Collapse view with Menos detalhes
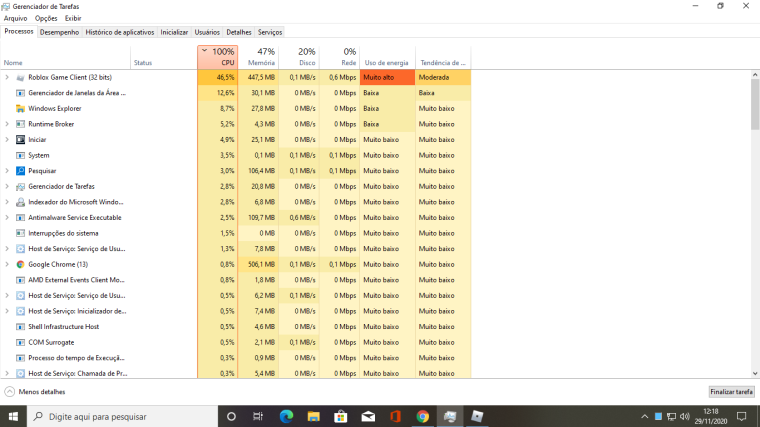This screenshot has width=760, height=427. click(35, 392)
